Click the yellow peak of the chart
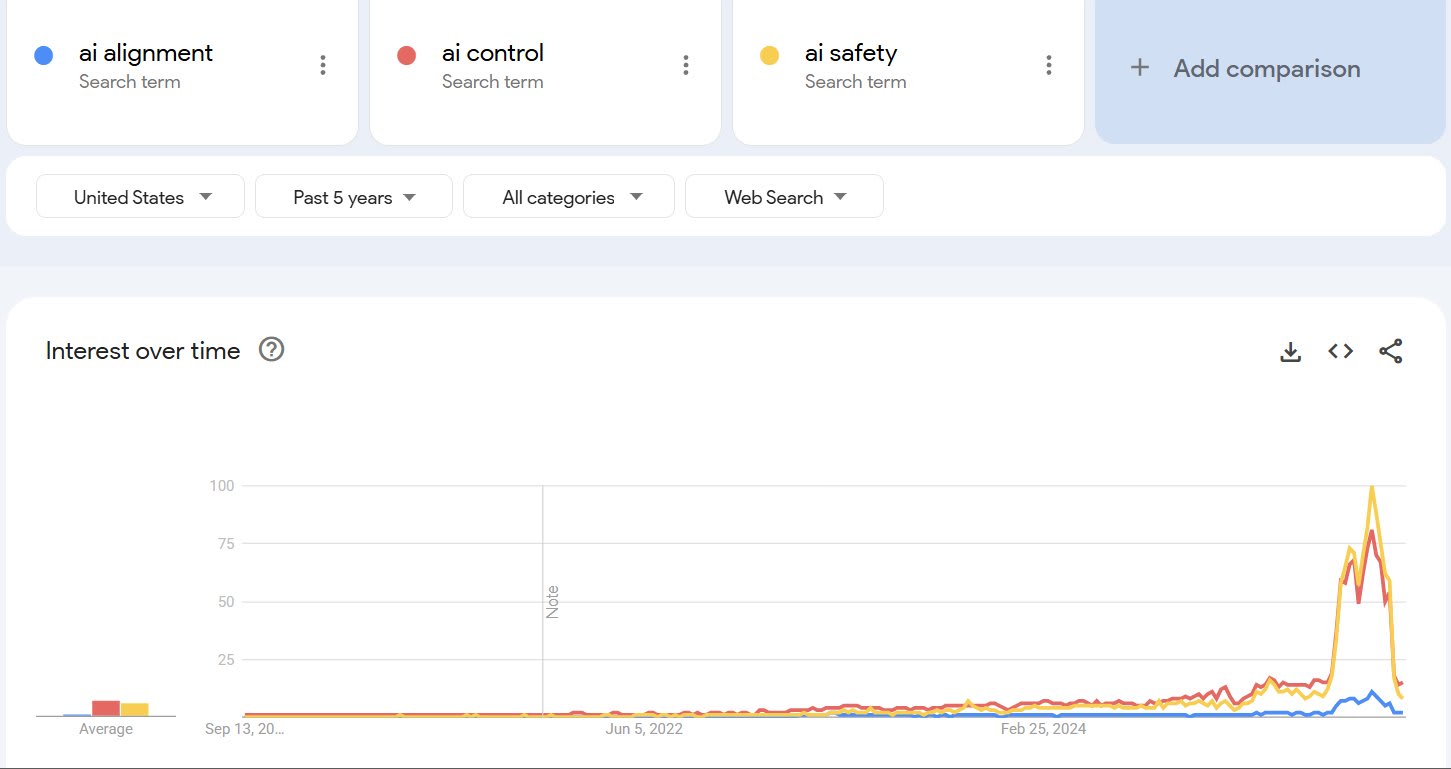Screen dimensions: 1451x769 (x=1371, y=488)
